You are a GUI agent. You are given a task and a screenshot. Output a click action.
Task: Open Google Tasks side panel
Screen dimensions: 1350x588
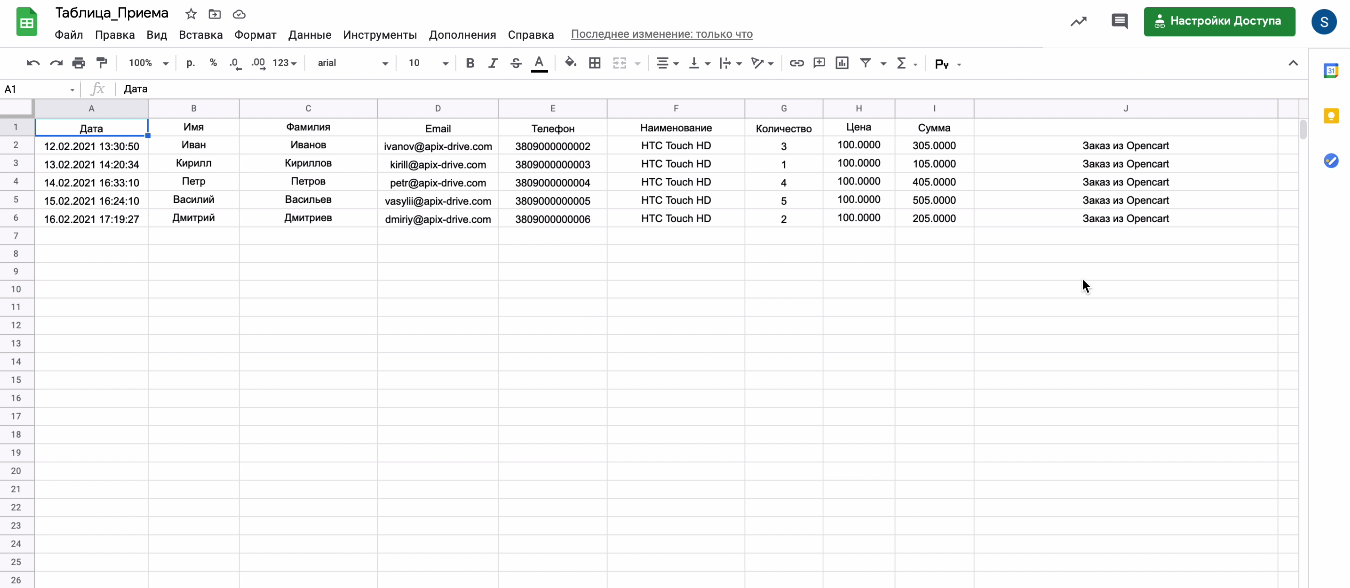click(1331, 160)
